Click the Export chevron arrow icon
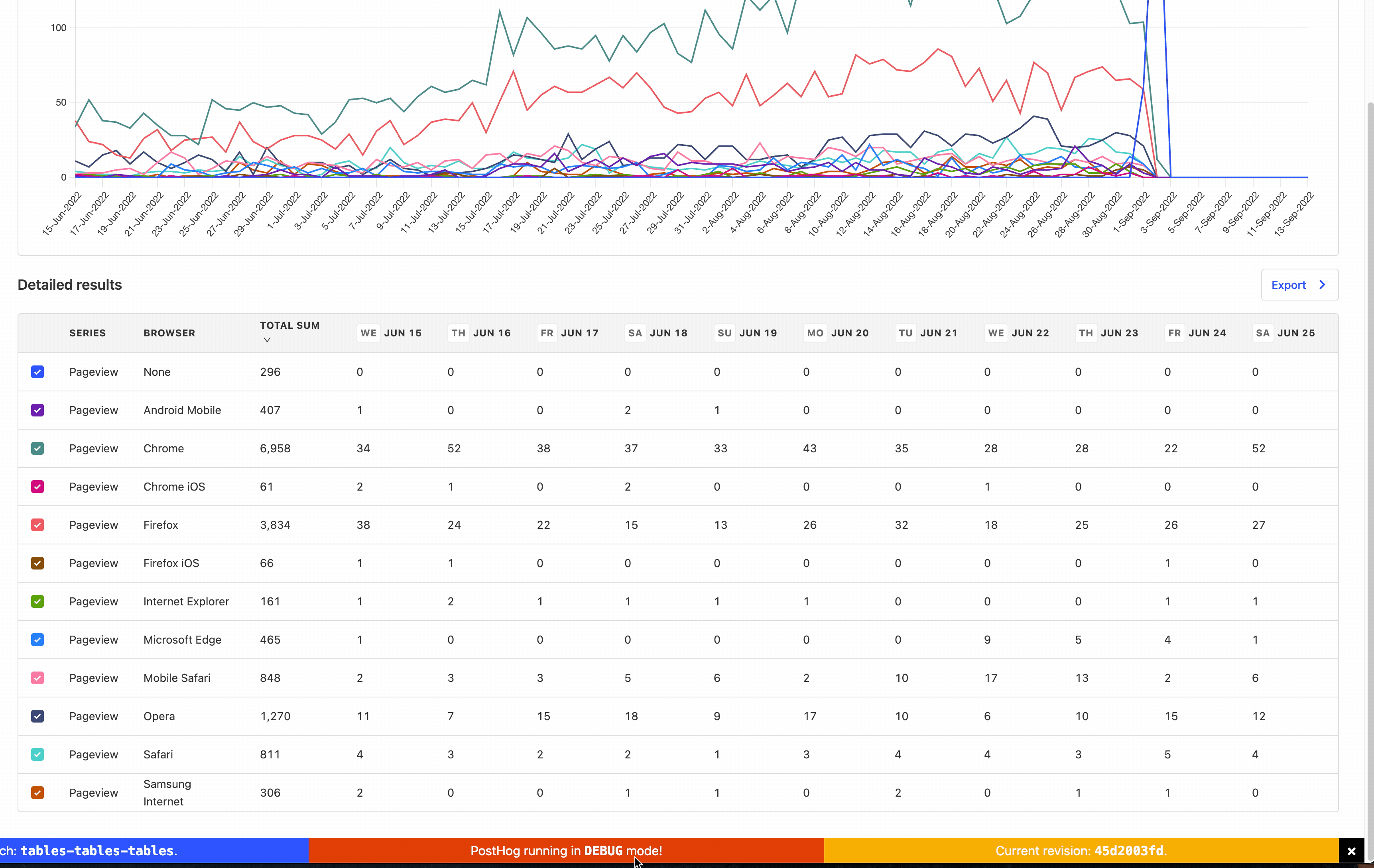This screenshot has width=1374, height=868. (1323, 285)
